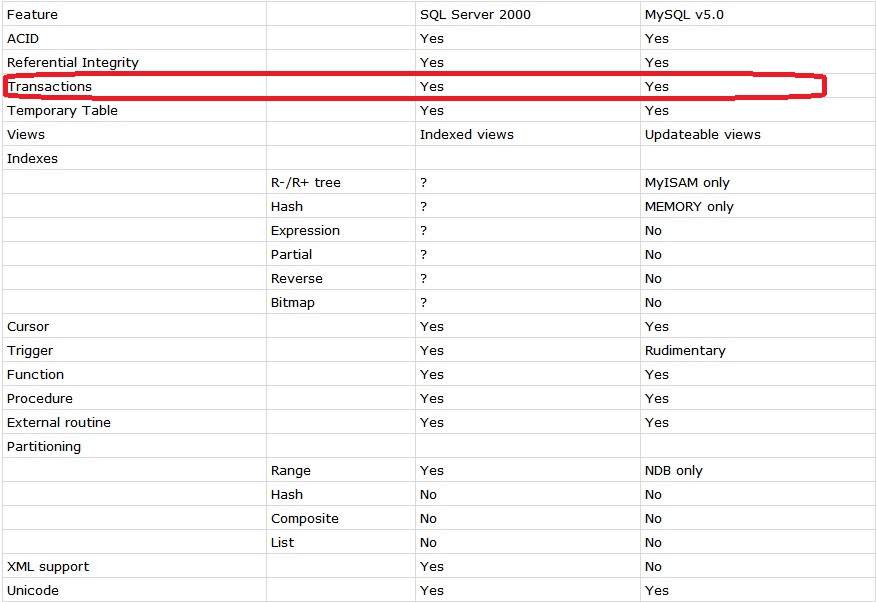
Task: Click the "Updateable views" cell
Action: point(702,135)
